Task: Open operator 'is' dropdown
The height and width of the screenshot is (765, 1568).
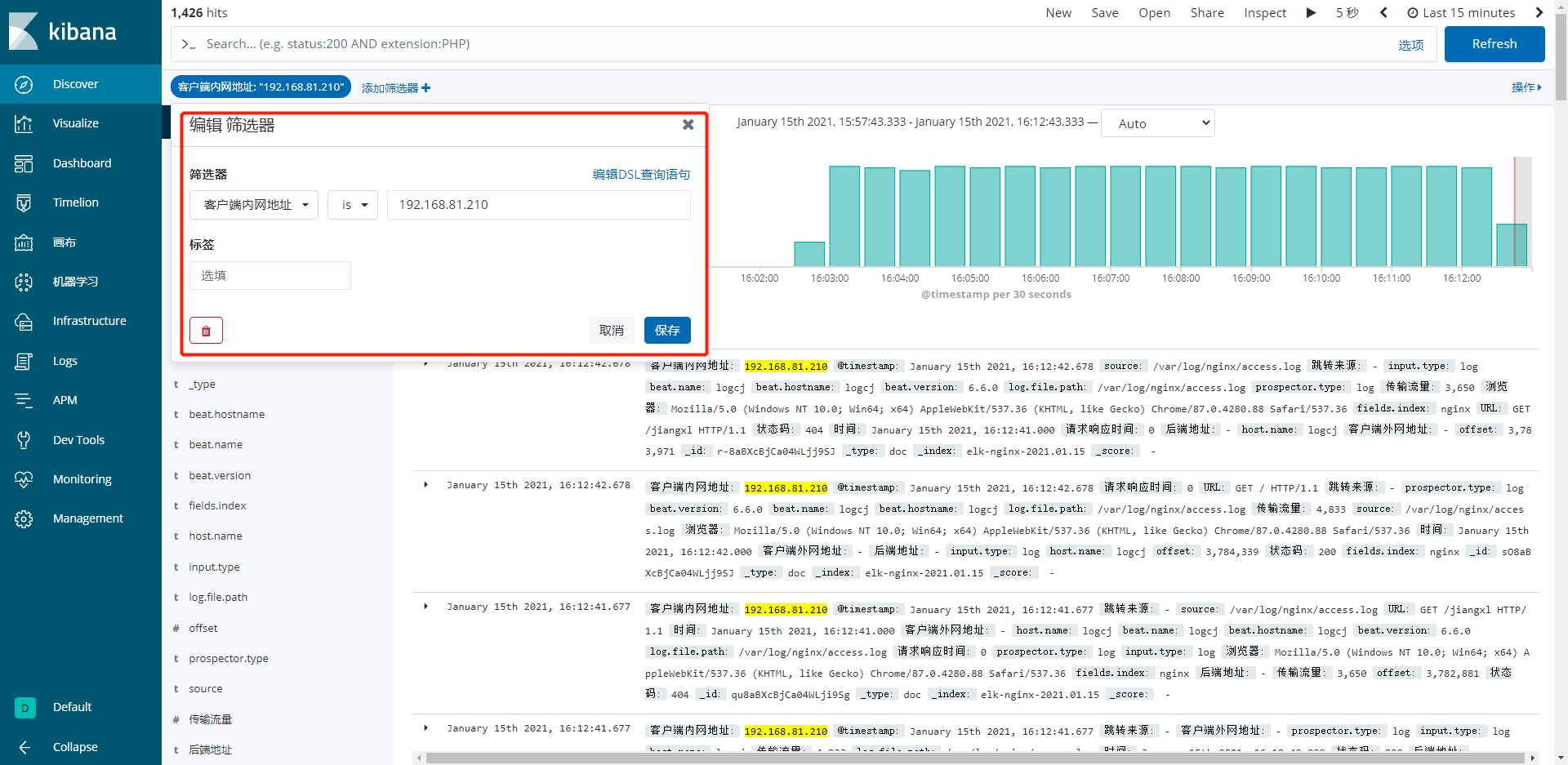Action: pos(353,205)
